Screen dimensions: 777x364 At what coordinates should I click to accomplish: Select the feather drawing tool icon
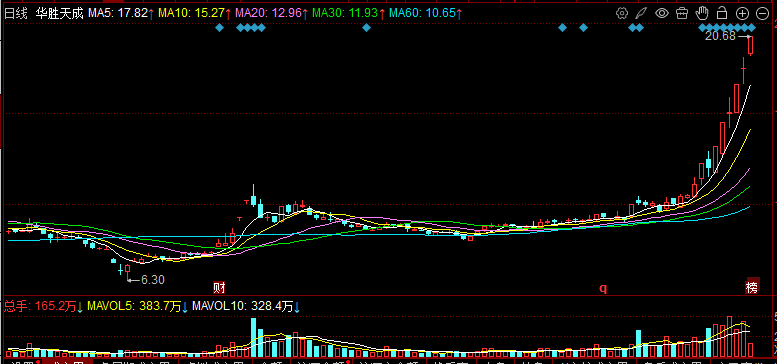pos(641,13)
